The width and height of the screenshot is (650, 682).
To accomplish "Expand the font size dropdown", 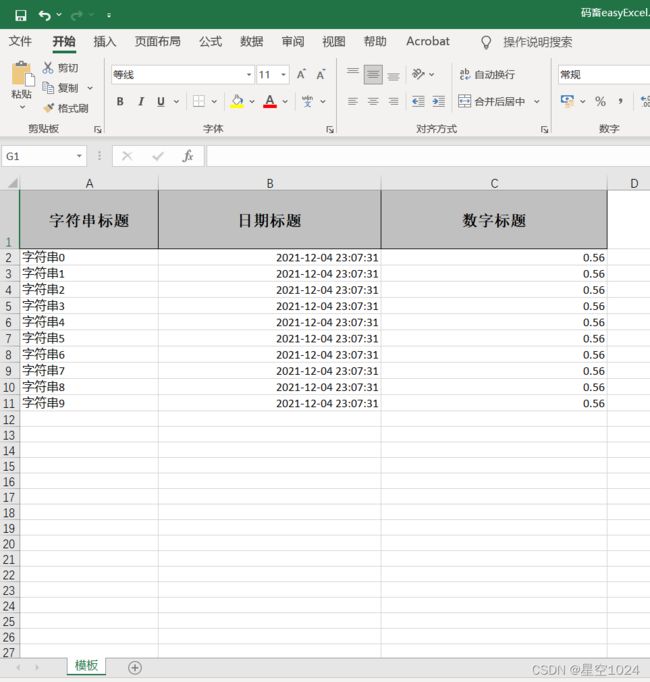I will (284, 75).
